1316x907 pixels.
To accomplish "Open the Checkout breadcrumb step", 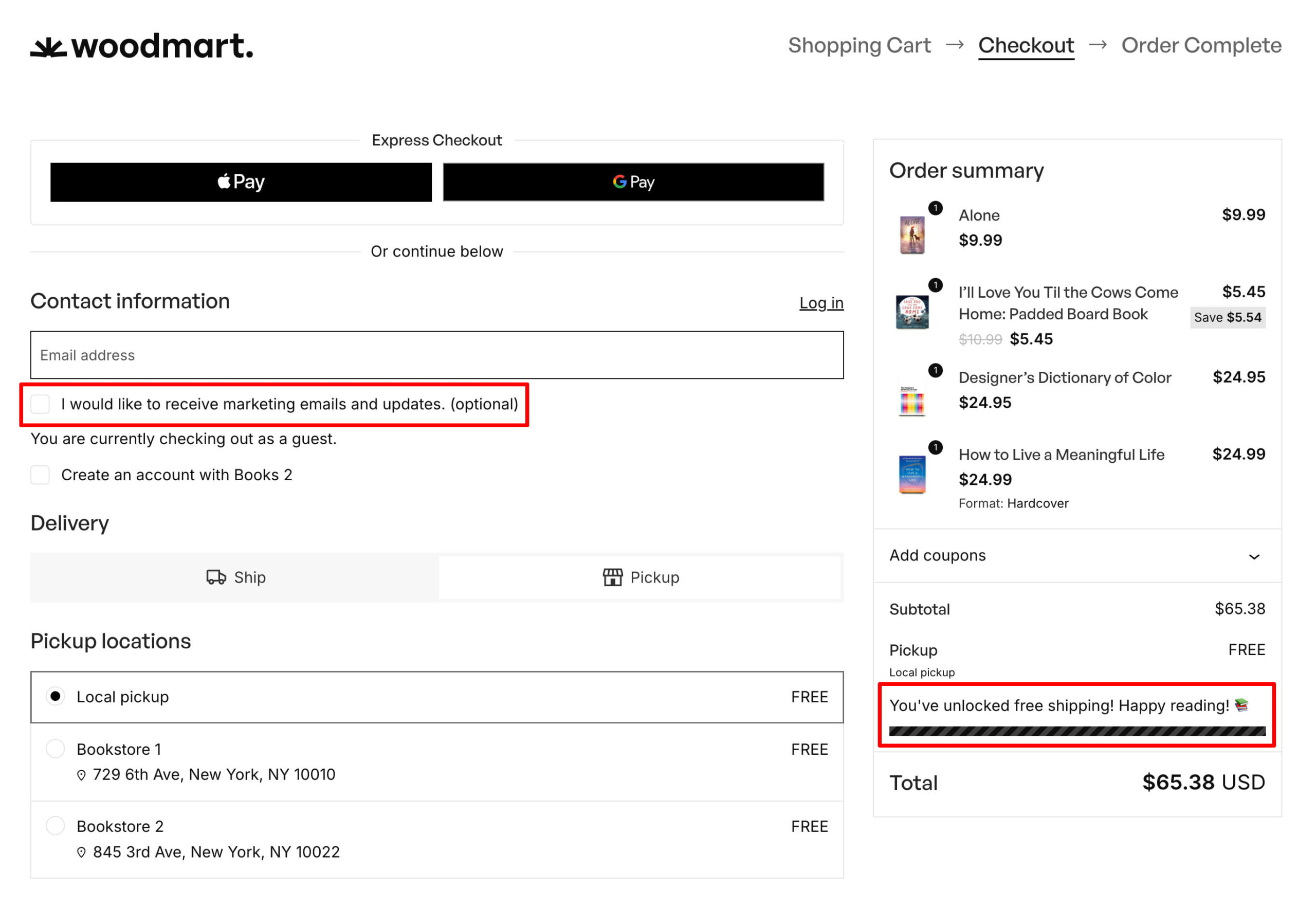I will click(1026, 45).
